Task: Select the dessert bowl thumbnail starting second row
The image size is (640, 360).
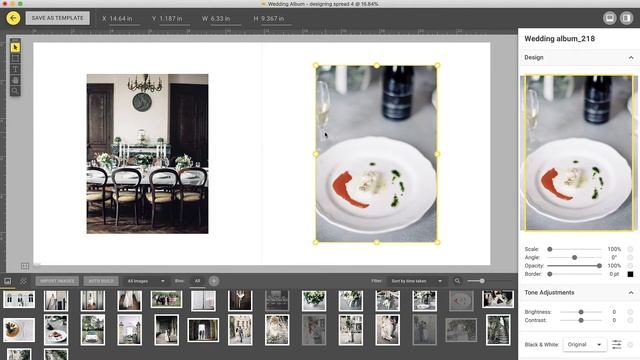Action: pos(19,330)
